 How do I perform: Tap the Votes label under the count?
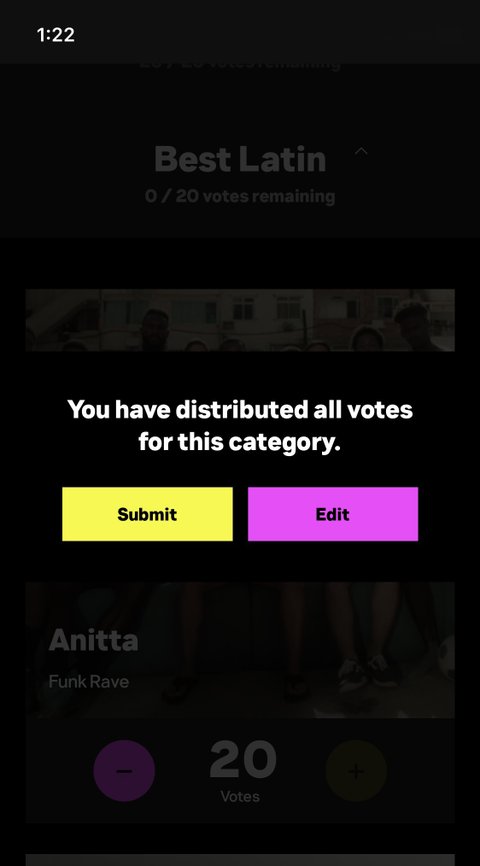coord(240,796)
